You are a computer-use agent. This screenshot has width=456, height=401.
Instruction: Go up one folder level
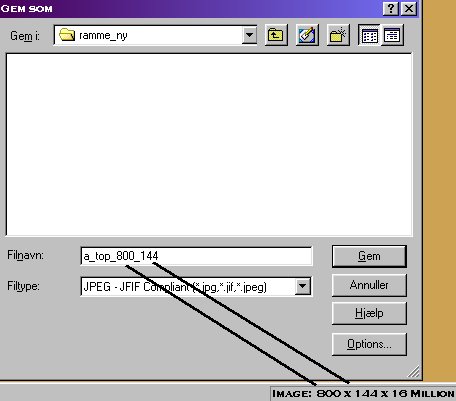point(275,35)
